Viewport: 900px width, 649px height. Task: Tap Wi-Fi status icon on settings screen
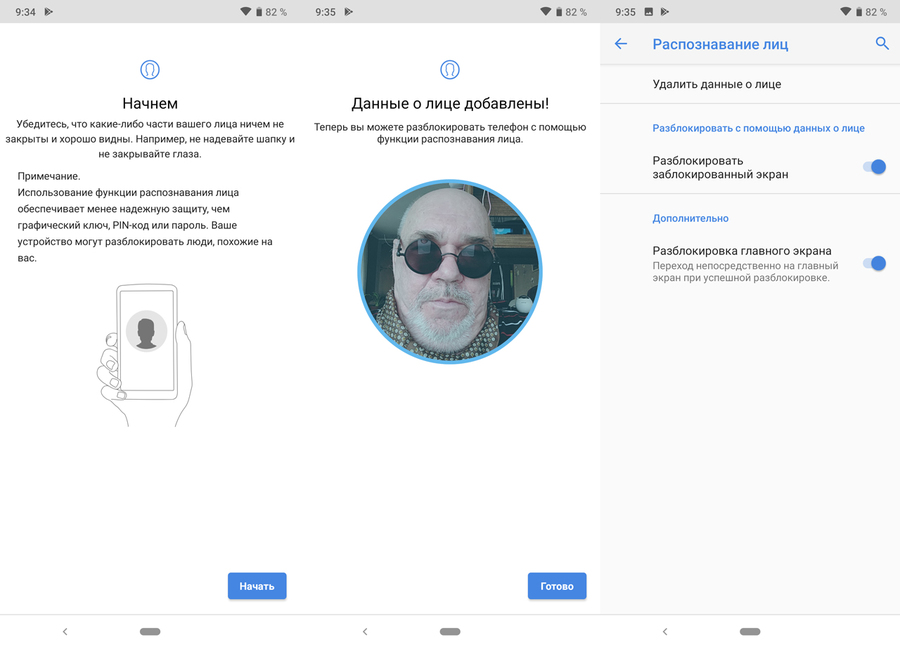pyautogui.click(x=845, y=11)
